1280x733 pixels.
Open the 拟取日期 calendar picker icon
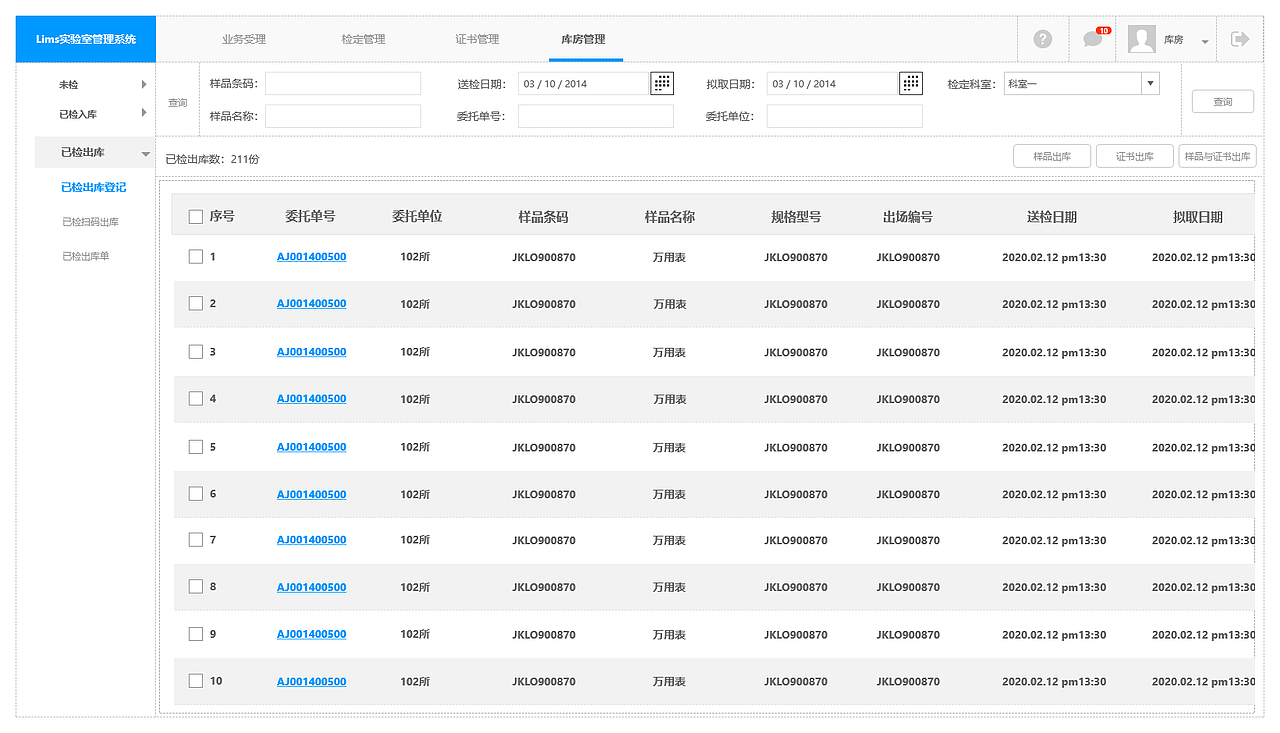[x=911, y=84]
